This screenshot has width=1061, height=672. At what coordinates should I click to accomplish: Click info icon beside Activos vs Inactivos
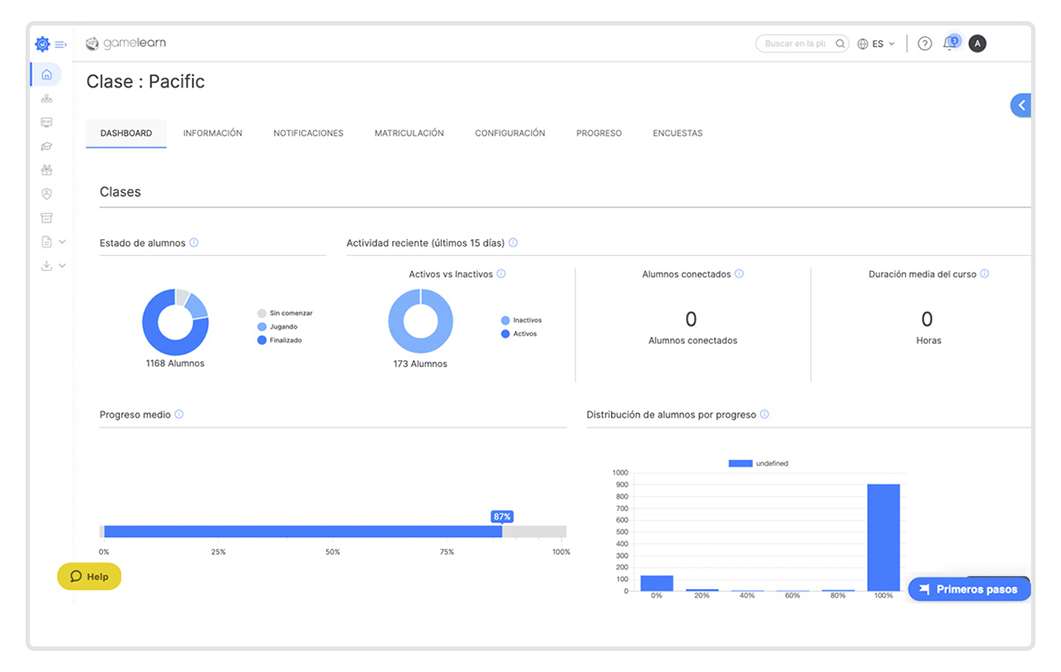(x=501, y=273)
